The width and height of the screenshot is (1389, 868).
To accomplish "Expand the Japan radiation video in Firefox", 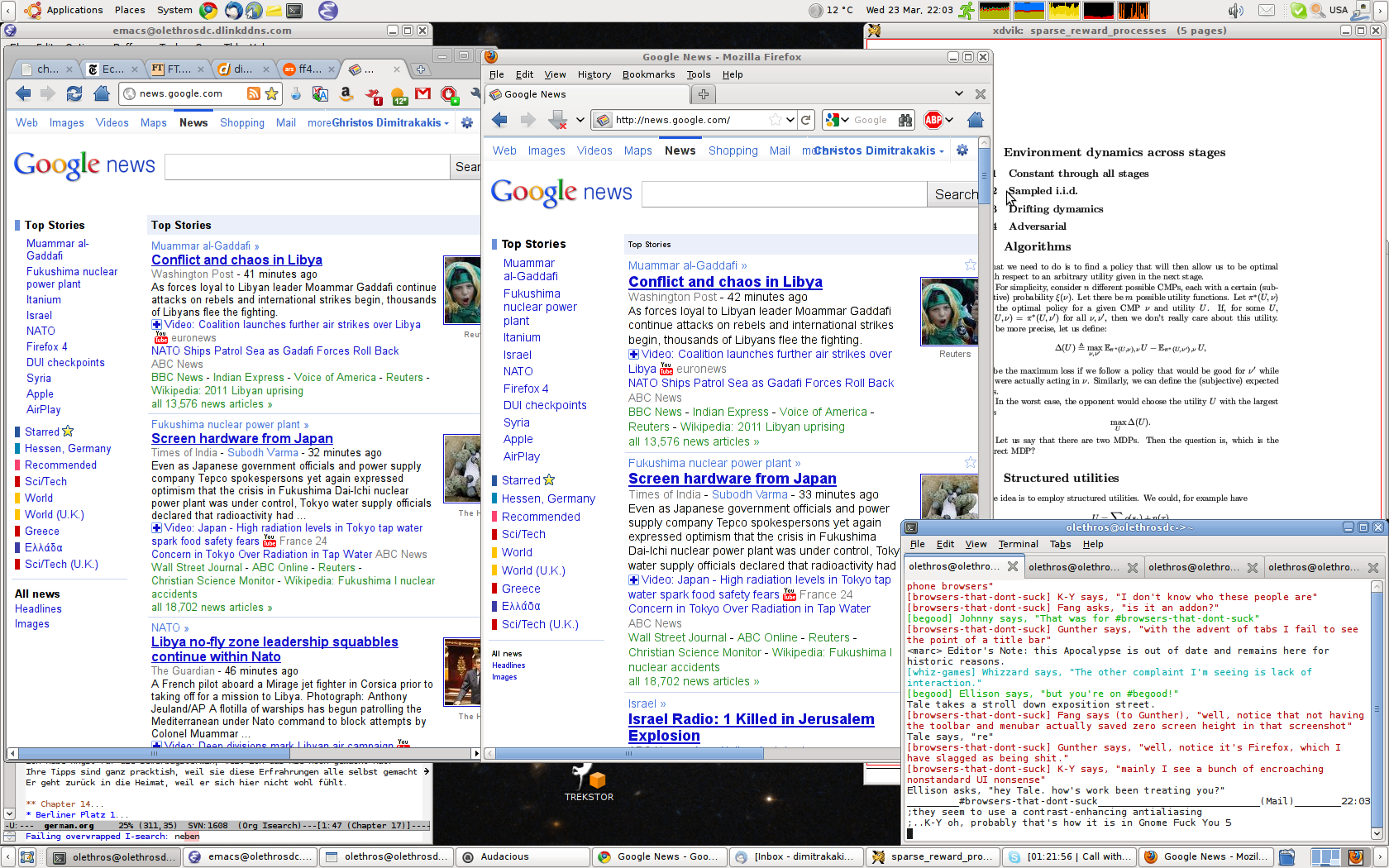I will point(633,580).
